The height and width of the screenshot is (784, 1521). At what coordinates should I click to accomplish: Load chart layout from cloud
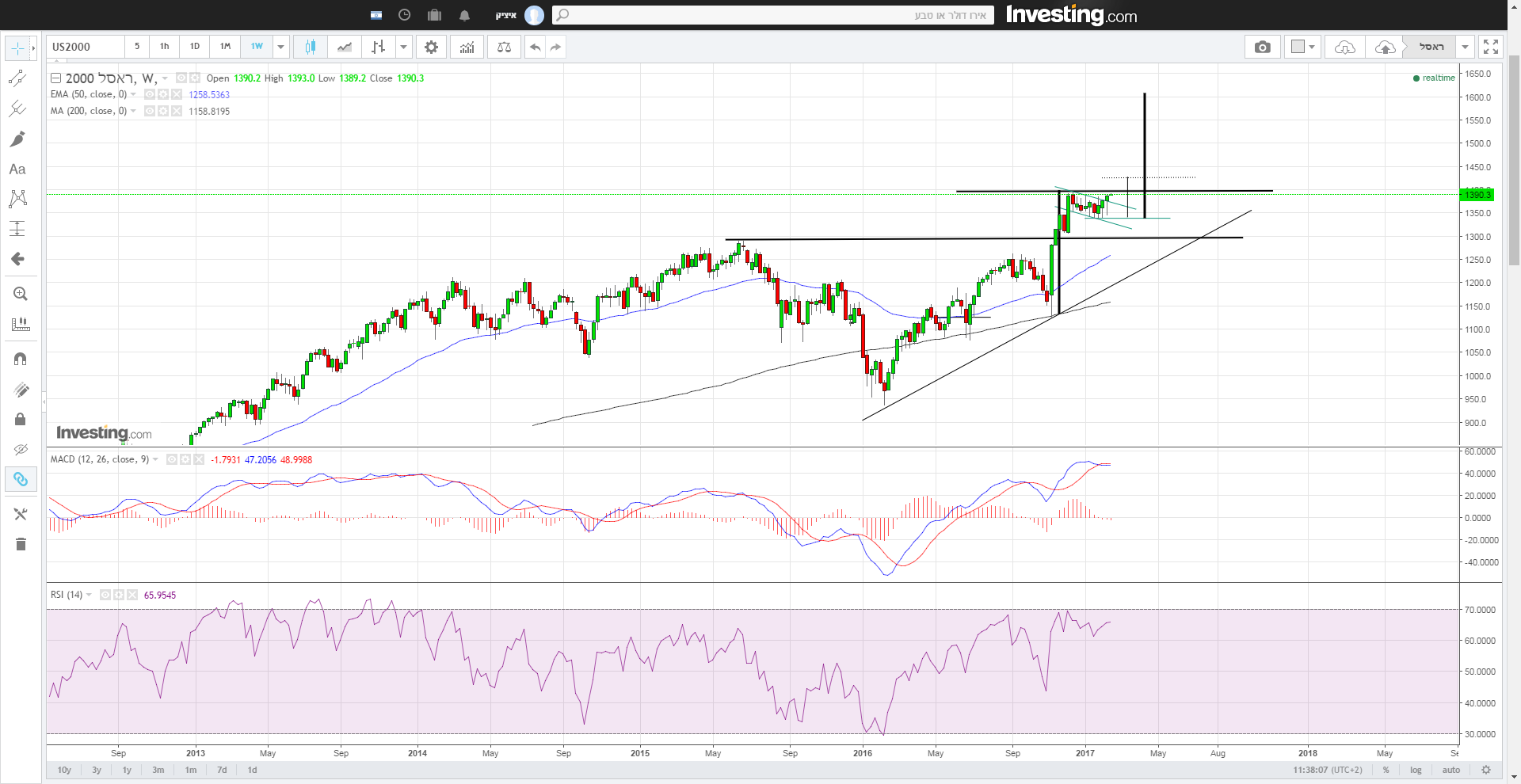coord(1345,47)
